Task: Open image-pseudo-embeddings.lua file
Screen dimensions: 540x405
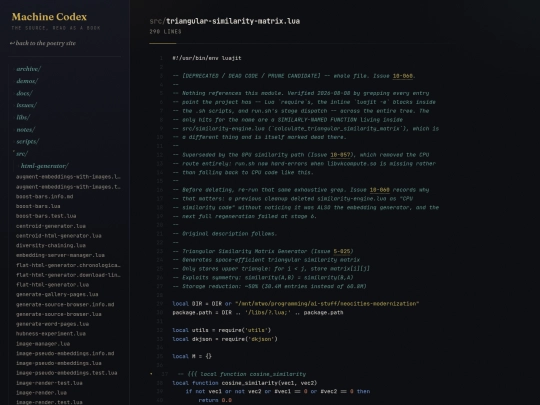Action: (59, 363)
